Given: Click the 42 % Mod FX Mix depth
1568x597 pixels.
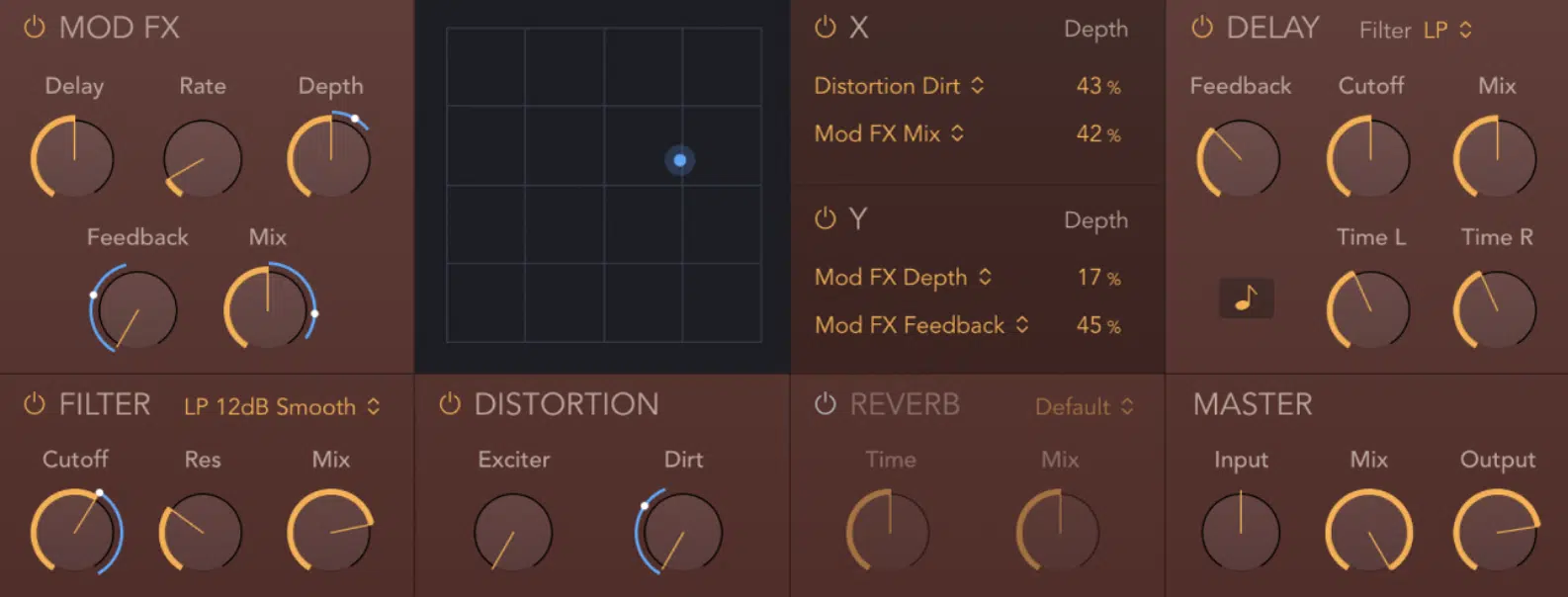Looking at the screenshot, I should coord(1097,133).
